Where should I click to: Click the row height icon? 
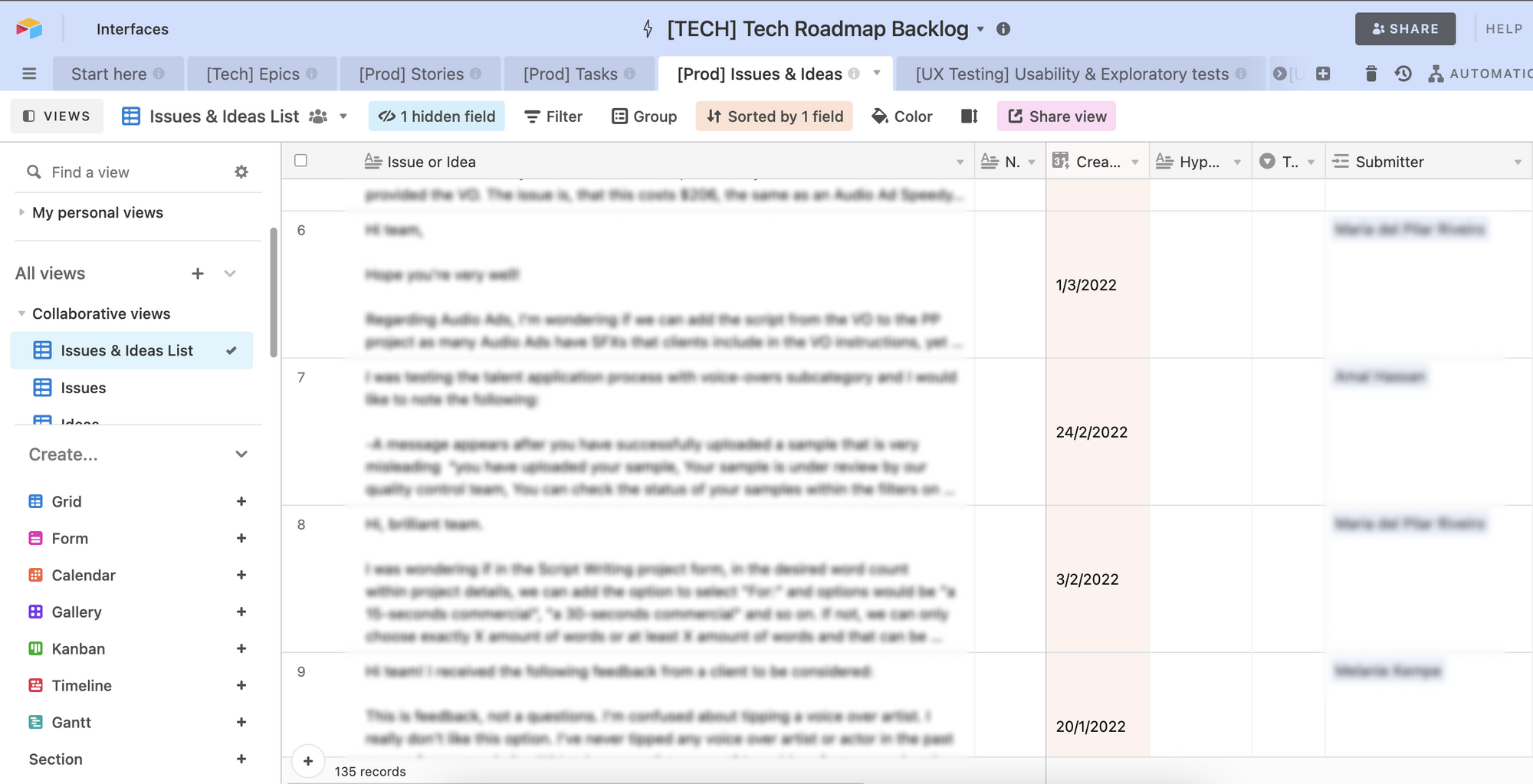pyautogui.click(x=970, y=116)
